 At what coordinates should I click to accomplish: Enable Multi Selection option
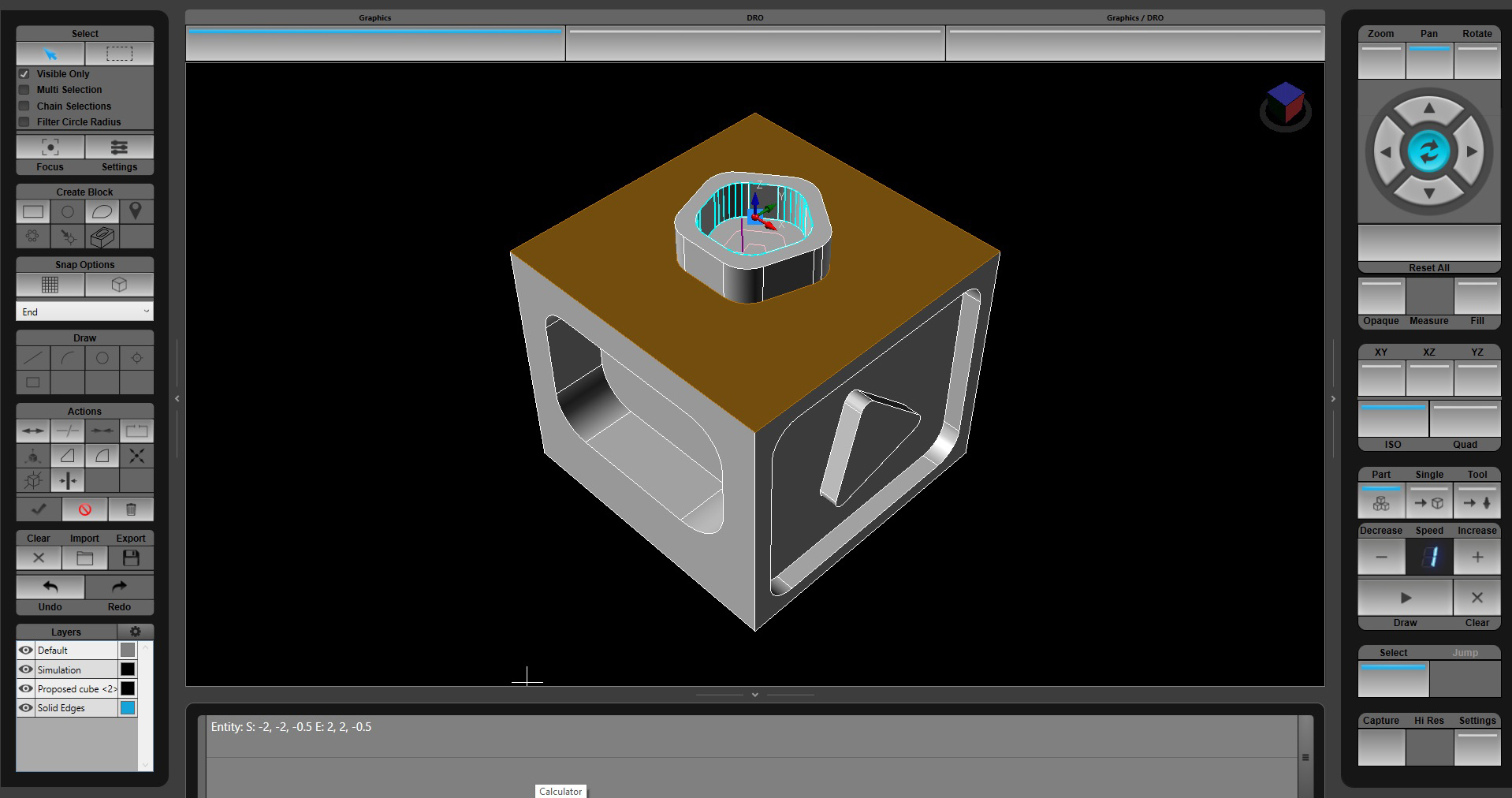coord(24,89)
